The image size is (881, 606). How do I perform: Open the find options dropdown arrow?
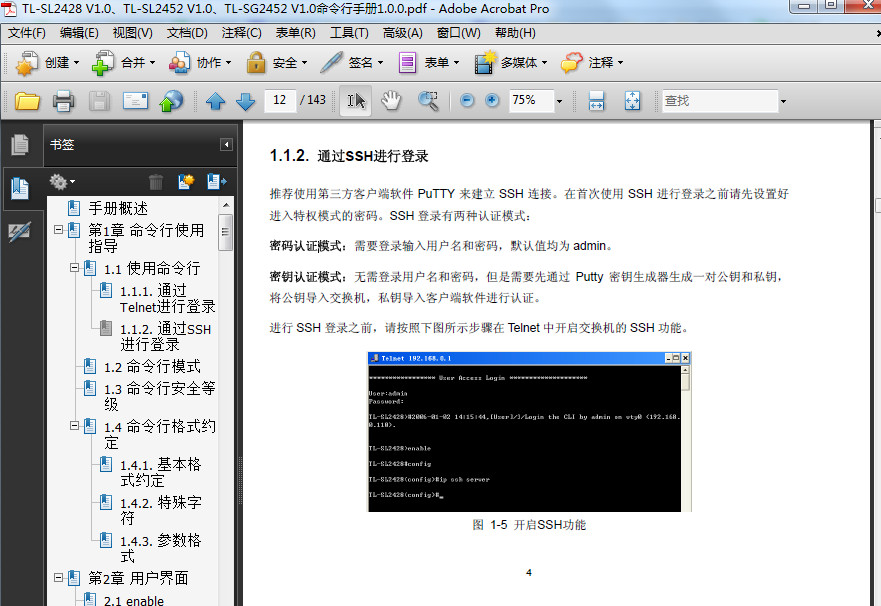click(x=783, y=102)
